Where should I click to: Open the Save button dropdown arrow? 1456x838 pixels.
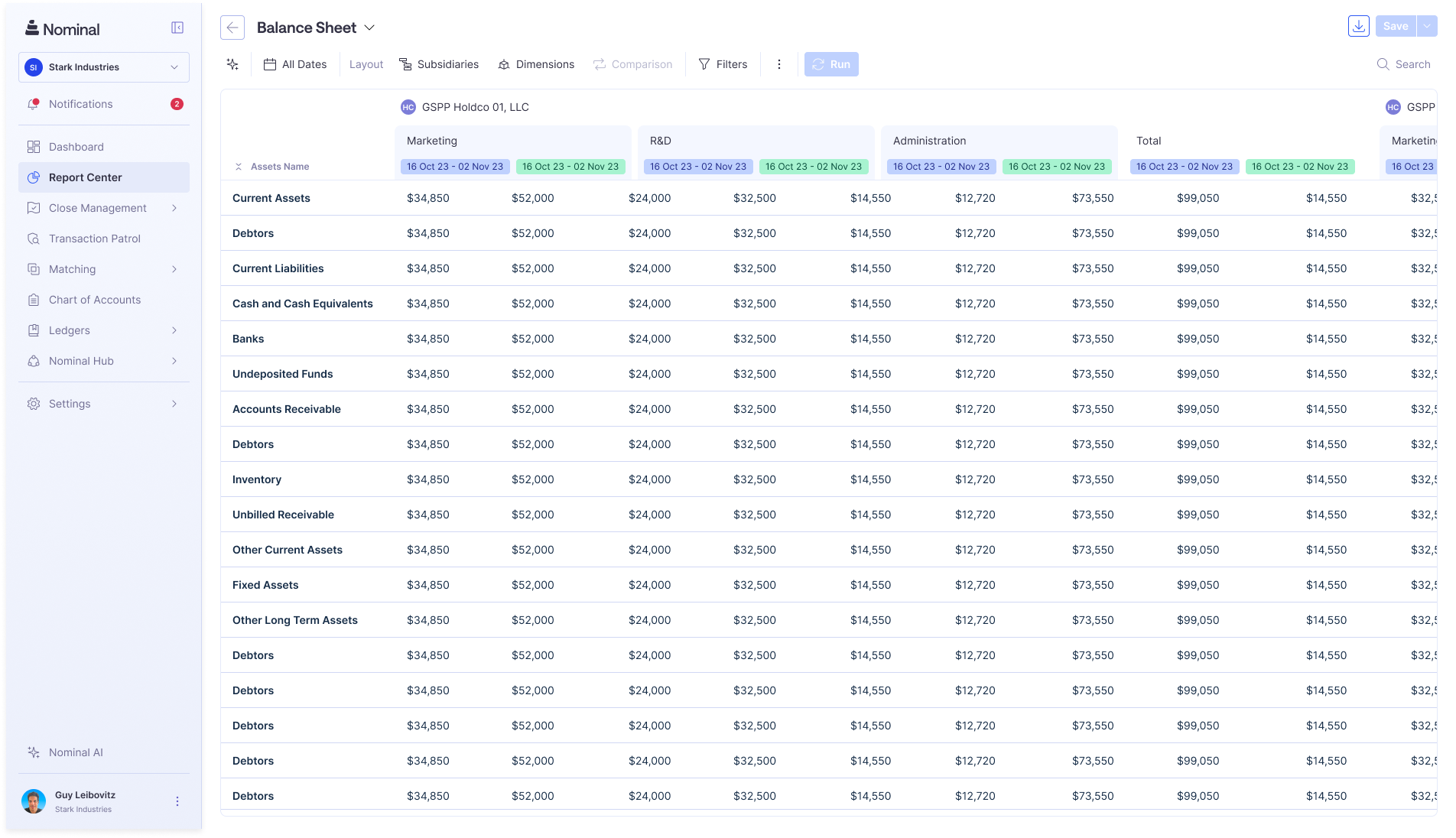point(1425,26)
